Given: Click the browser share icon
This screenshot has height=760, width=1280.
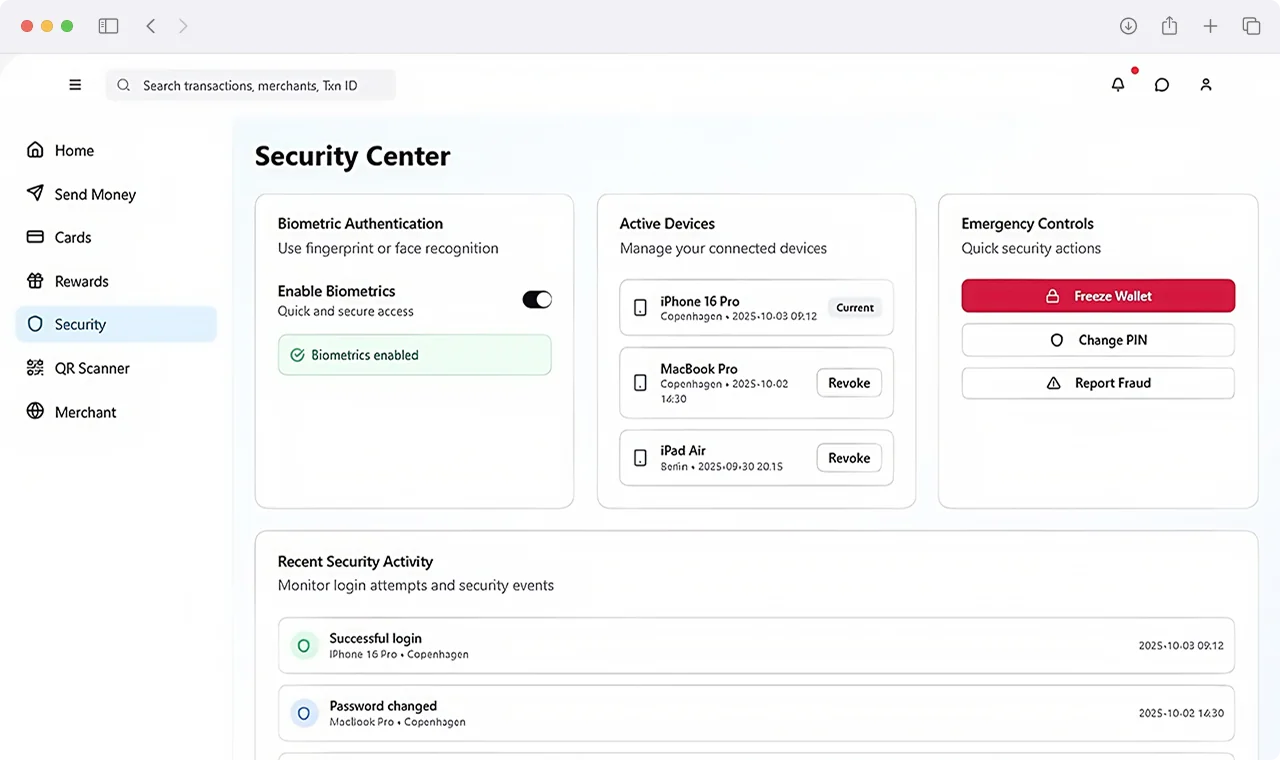Looking at the screenshot, I should click(x=1169, y=26).
